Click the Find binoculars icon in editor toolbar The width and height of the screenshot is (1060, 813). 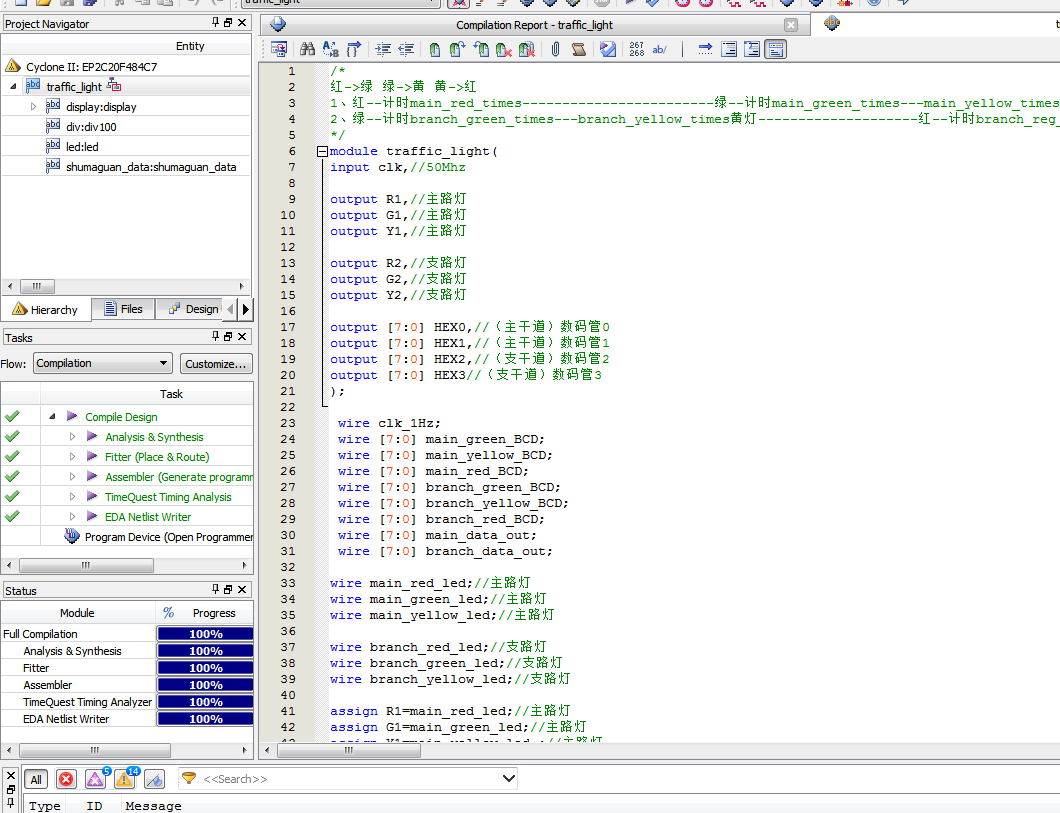coord(308,49)
